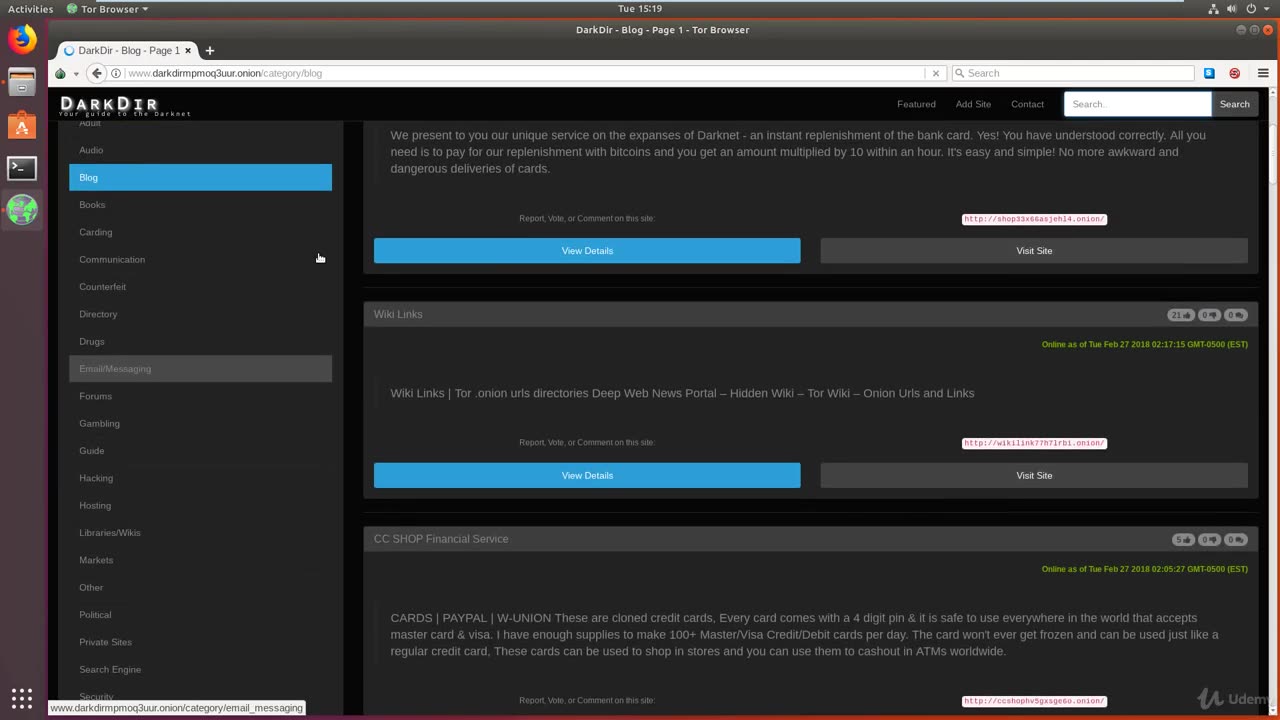
Task: Expand the Tor onion button dropdown arrow
Action: pos(76,74)
